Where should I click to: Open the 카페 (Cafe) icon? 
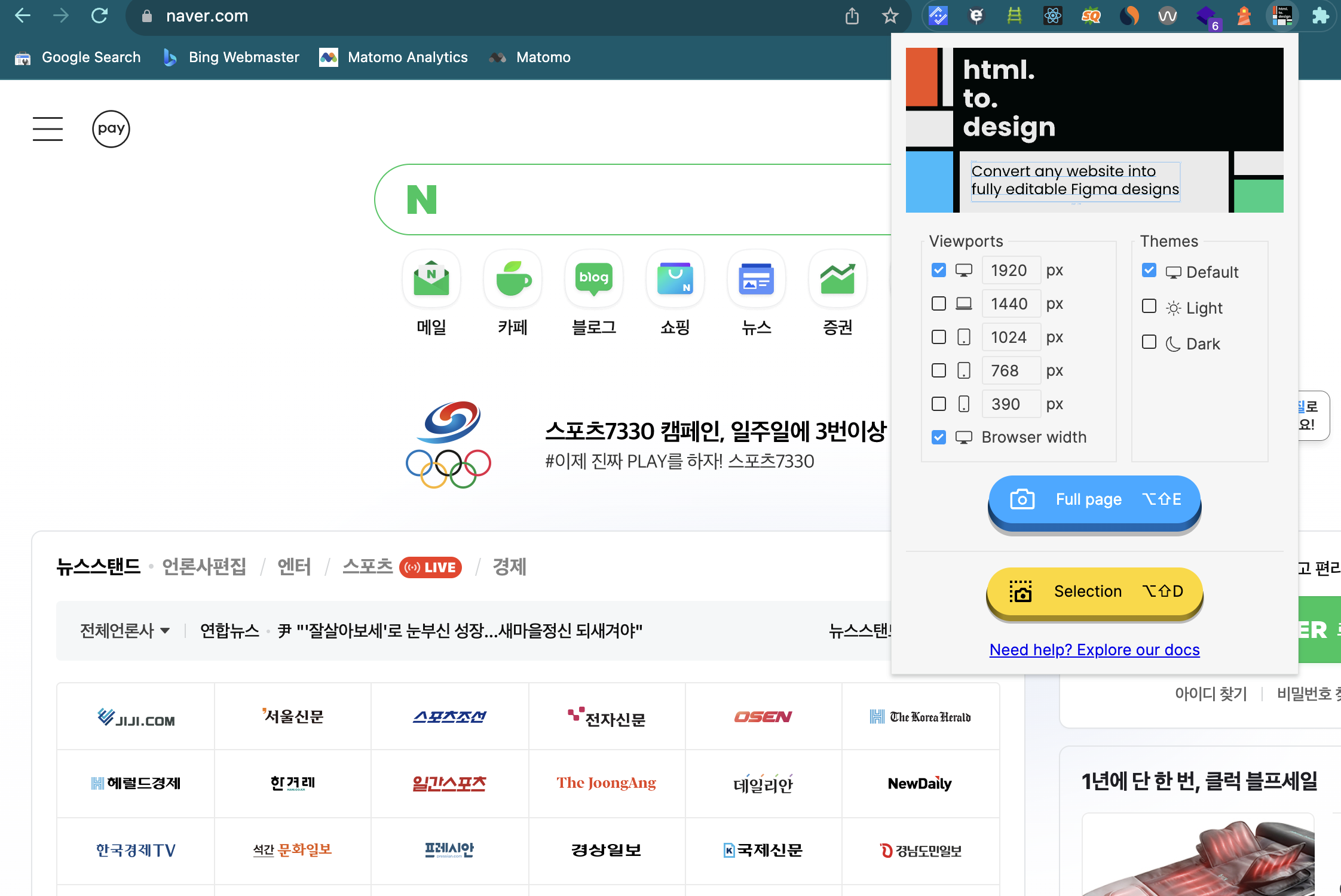[512, 278]
